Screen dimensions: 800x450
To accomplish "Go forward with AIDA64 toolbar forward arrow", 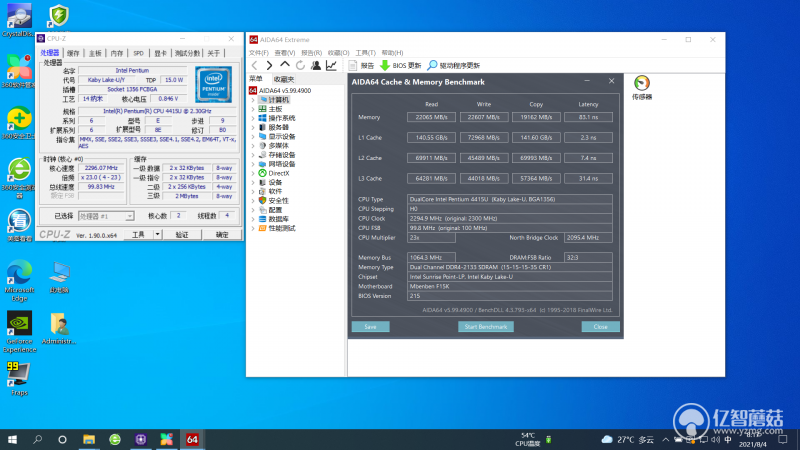I will [269, 65].
